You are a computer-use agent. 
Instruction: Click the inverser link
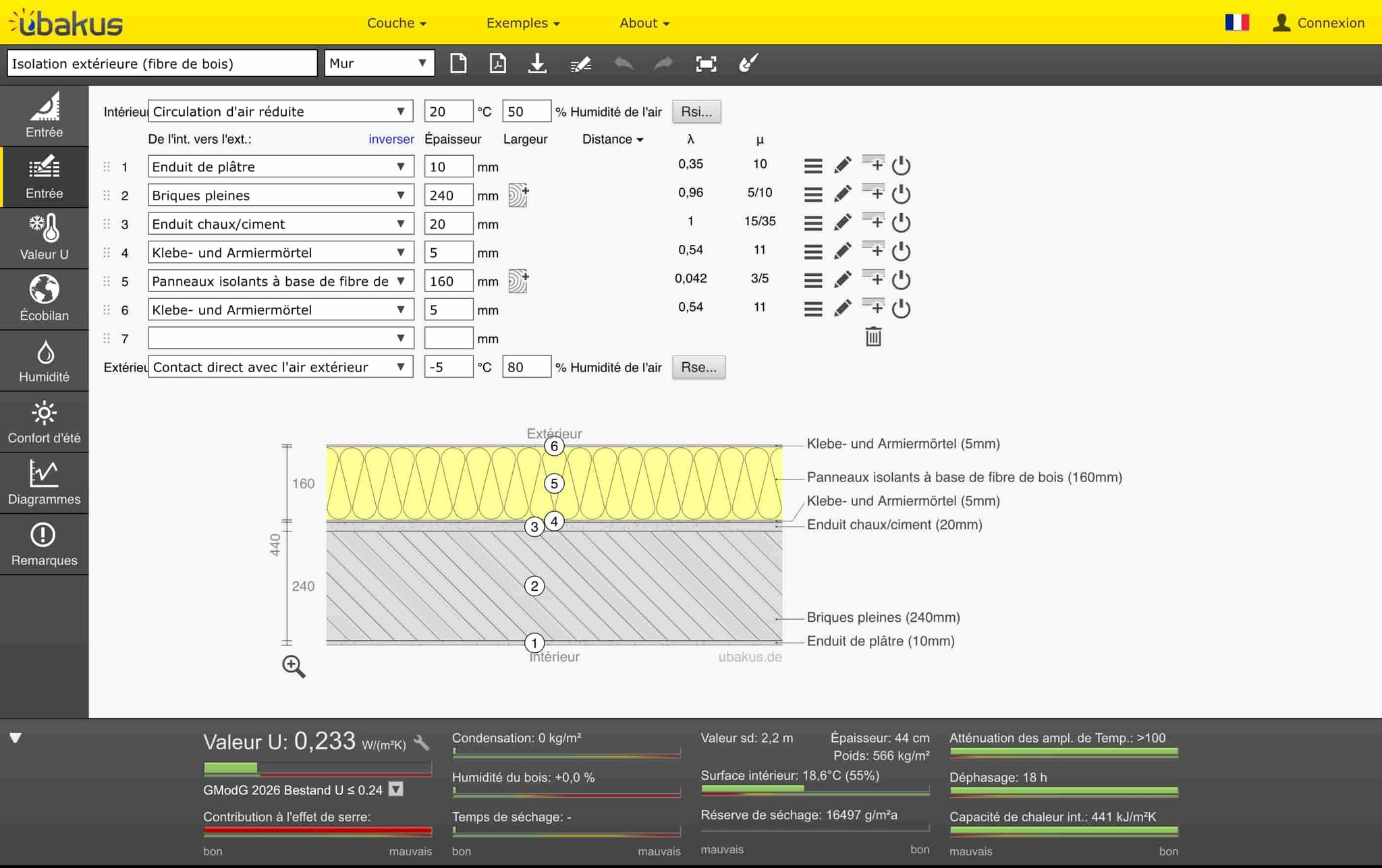tap(391, 139)
